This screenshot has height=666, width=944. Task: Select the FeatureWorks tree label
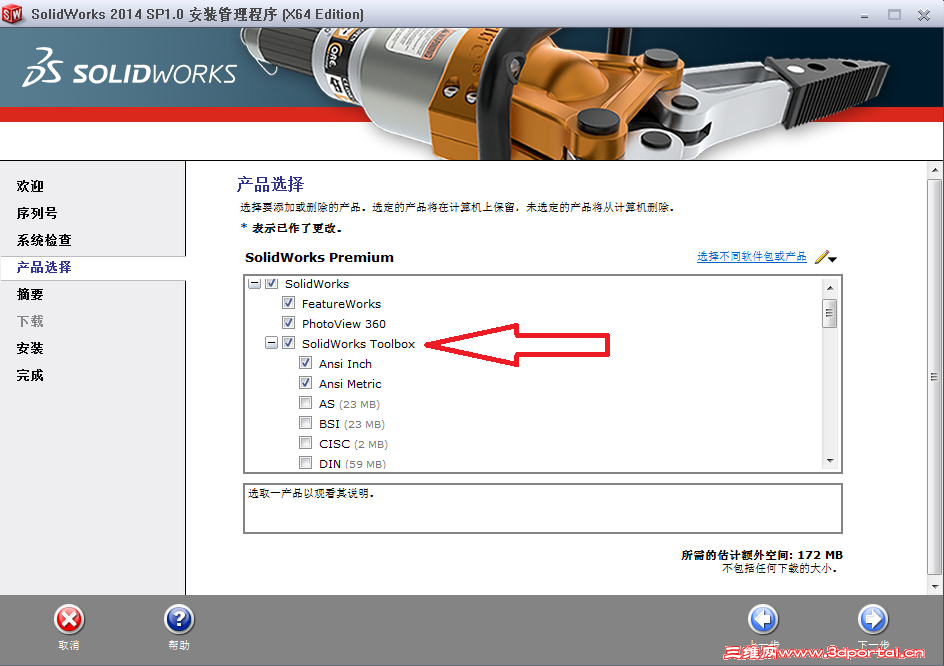[x=341, y=304]
